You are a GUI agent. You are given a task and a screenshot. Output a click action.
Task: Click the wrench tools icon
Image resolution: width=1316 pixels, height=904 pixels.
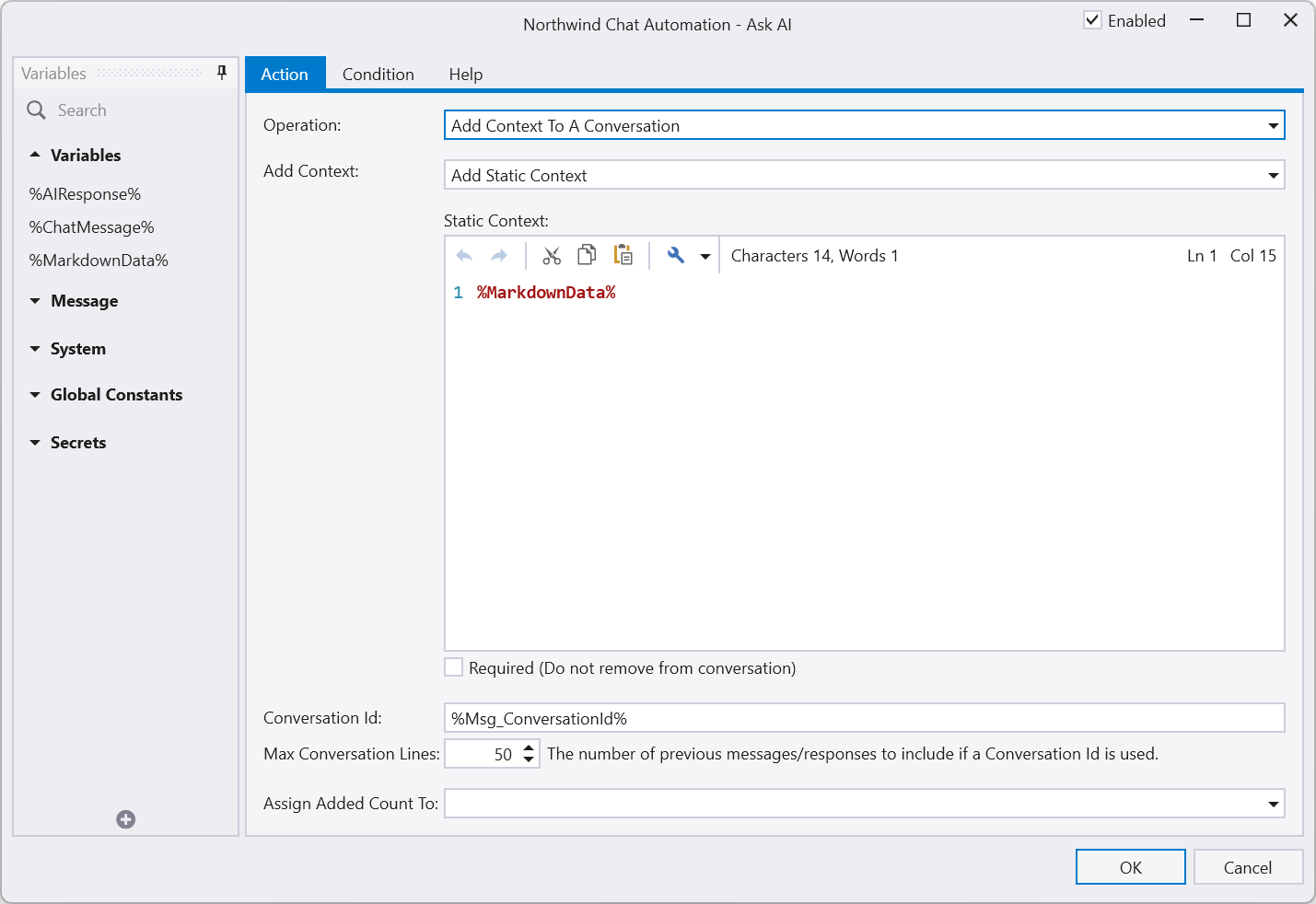click(x=676, y=256)
